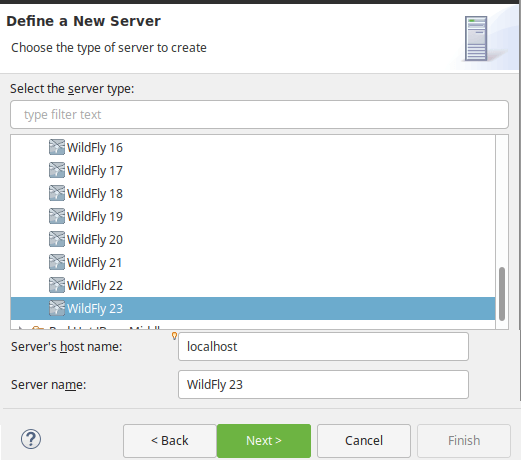521x460 pixels.
Task: Click the WildFly 21 server icon
Action: click(x=57, y=262)
